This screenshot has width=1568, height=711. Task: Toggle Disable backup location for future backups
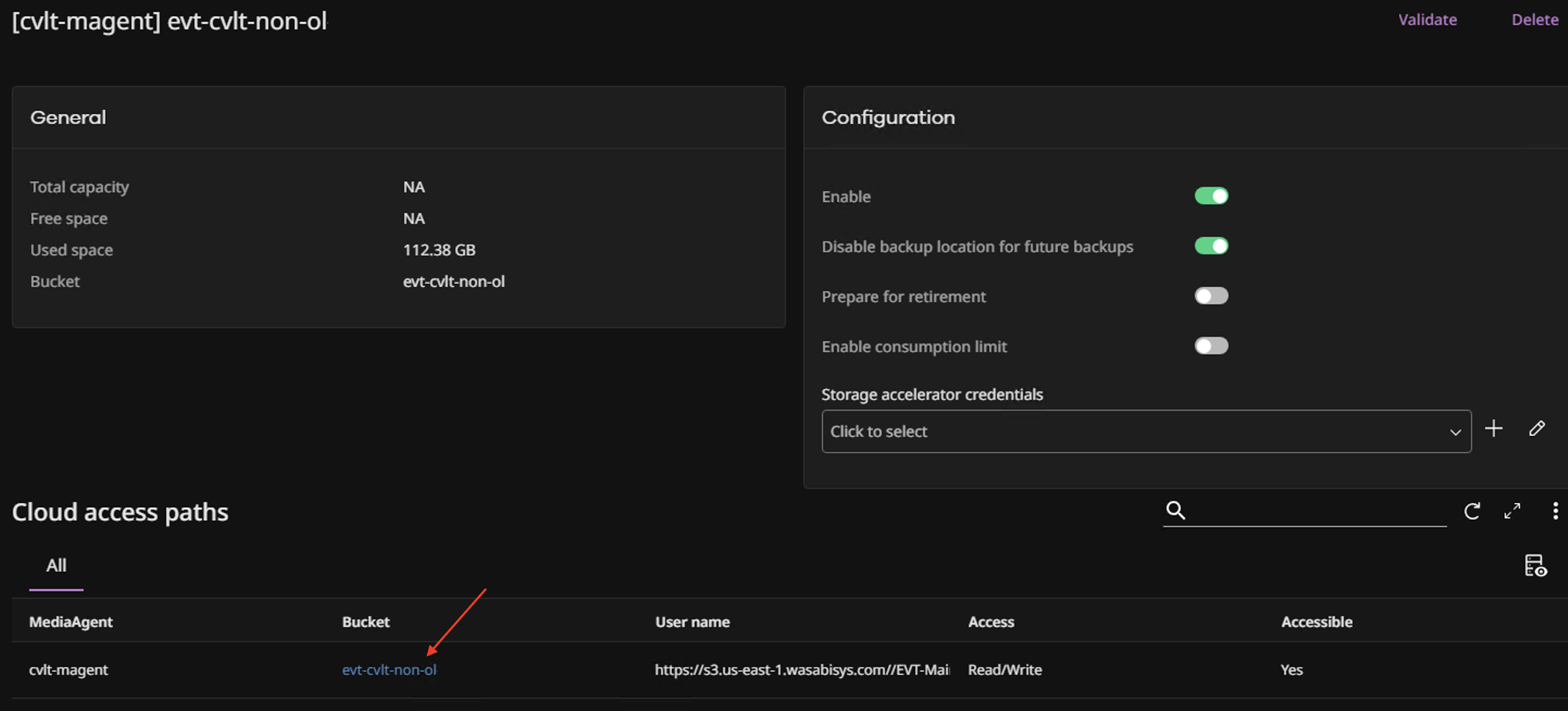[x=1211, y=246]
